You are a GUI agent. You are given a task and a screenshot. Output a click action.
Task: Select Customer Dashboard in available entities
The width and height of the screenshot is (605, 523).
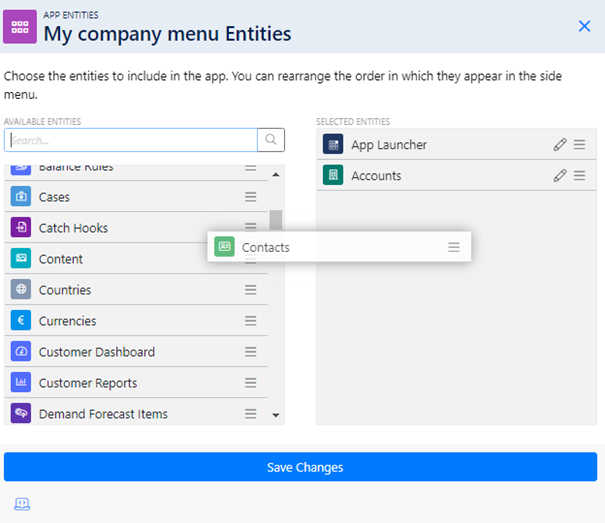tap(136, 352)
